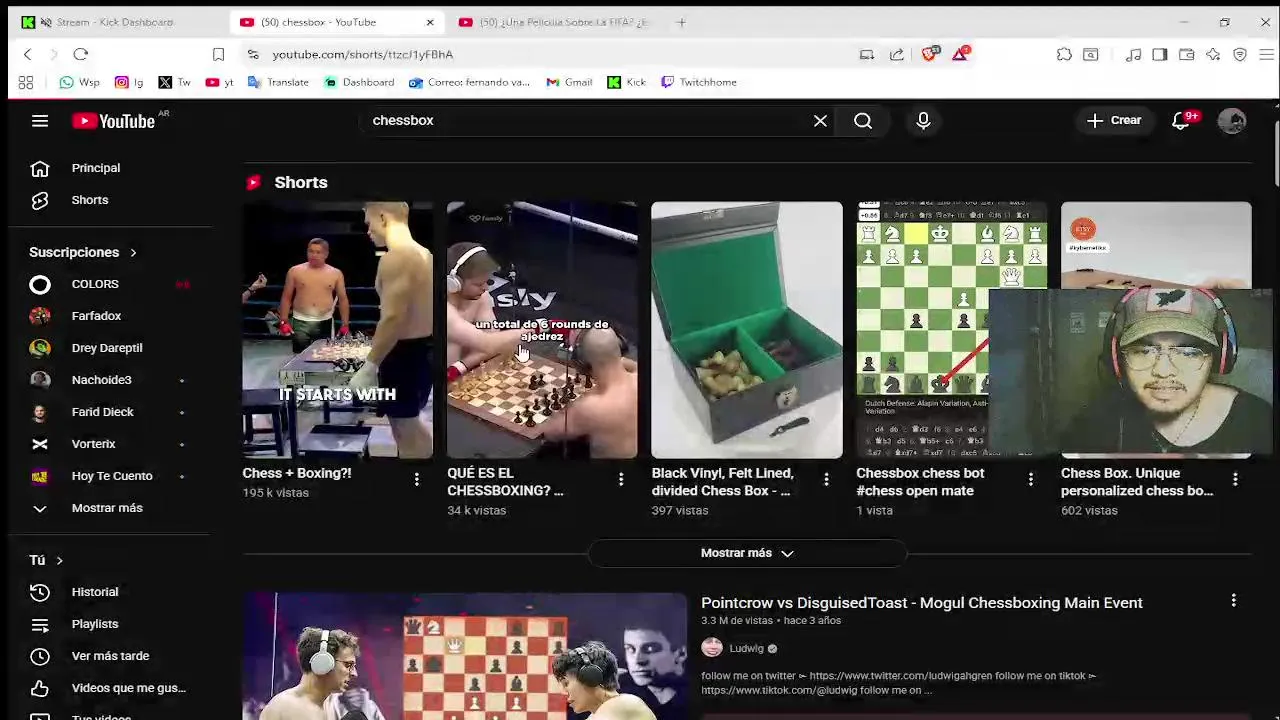Open options for Pointcrow vs DisguisedToast video
Image resolution: width=1280 pixels, height=720 pixels.
[x=1233, y=600]
